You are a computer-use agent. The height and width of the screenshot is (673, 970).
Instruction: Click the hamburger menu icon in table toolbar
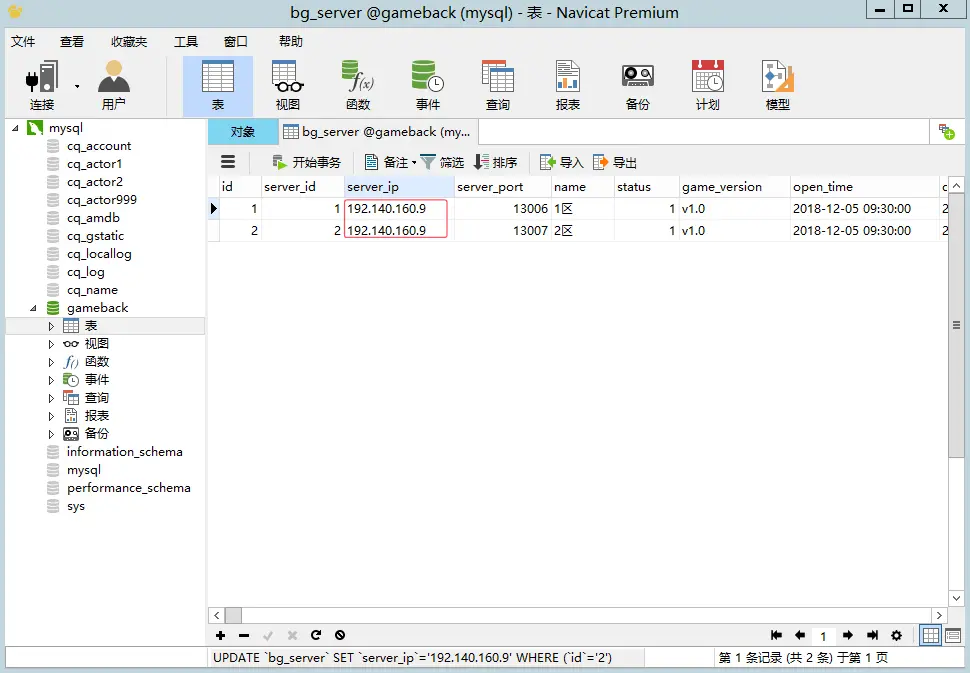(228, 162)
